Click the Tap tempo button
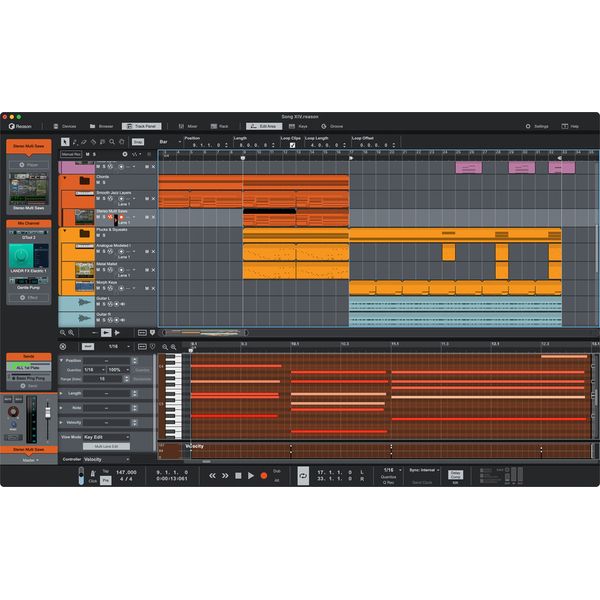This screenshot has width=600, height=600. pyautogui.click(x=106, y=471)
